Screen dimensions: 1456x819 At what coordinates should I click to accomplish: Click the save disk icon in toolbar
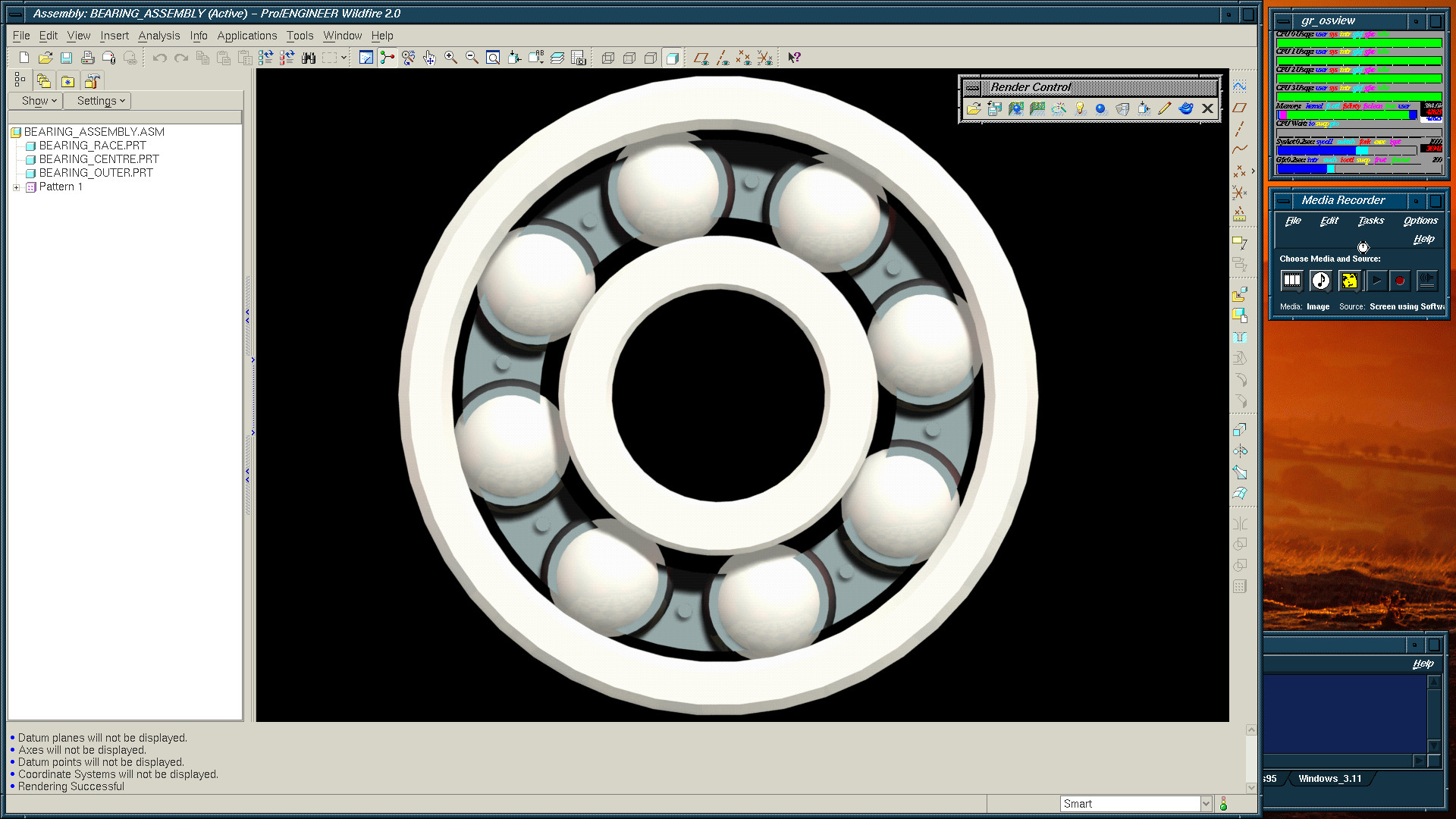coord(67,58)
